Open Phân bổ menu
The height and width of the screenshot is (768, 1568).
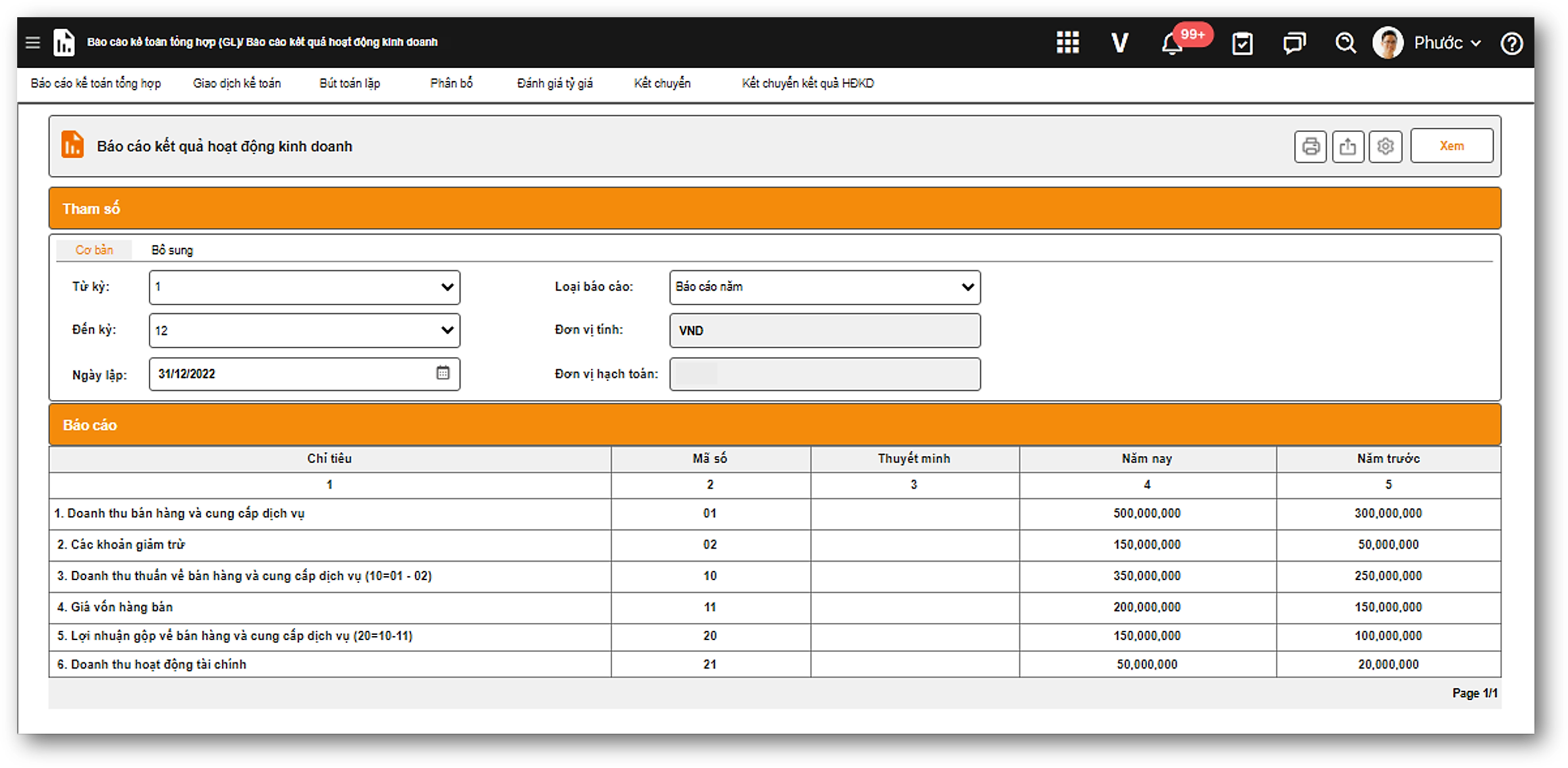click(451, 83)
